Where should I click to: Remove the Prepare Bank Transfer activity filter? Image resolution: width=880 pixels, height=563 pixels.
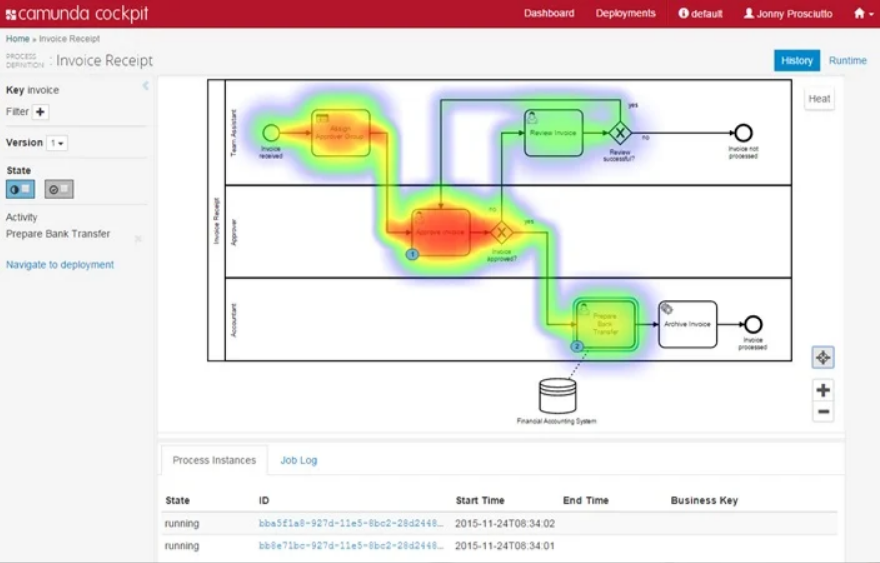(x=138, y=239)
